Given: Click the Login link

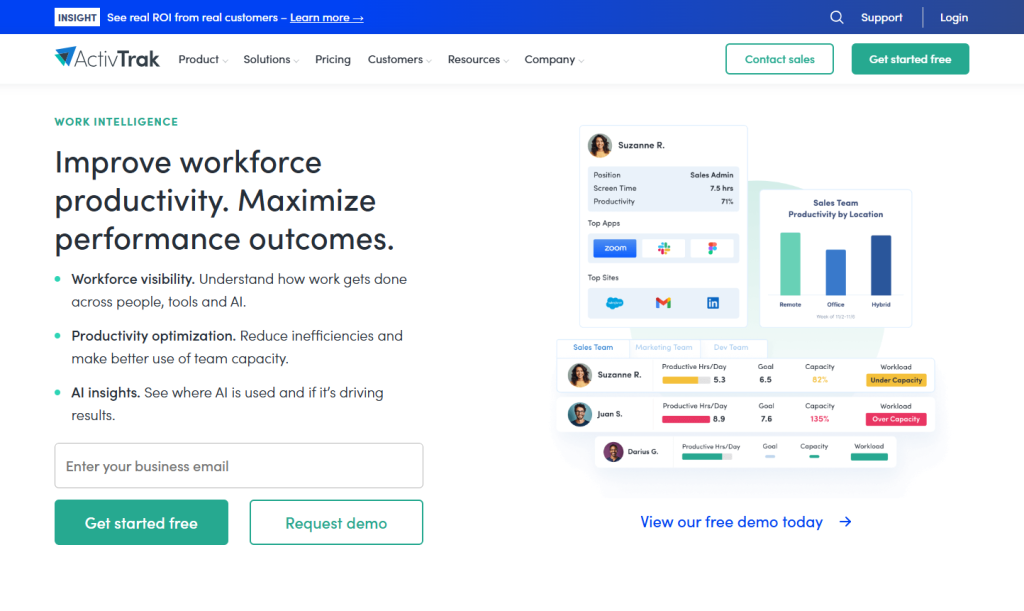Looking at the screenshot, I should [953, 18].
